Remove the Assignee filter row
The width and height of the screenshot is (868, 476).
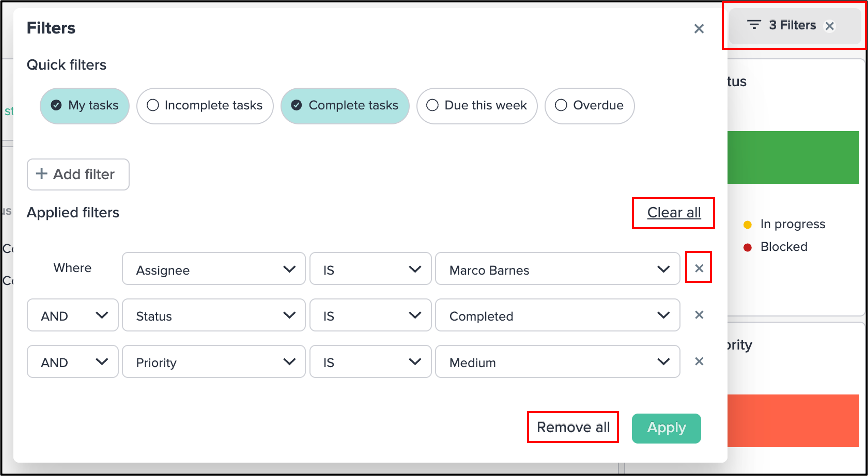click(699, 268)
